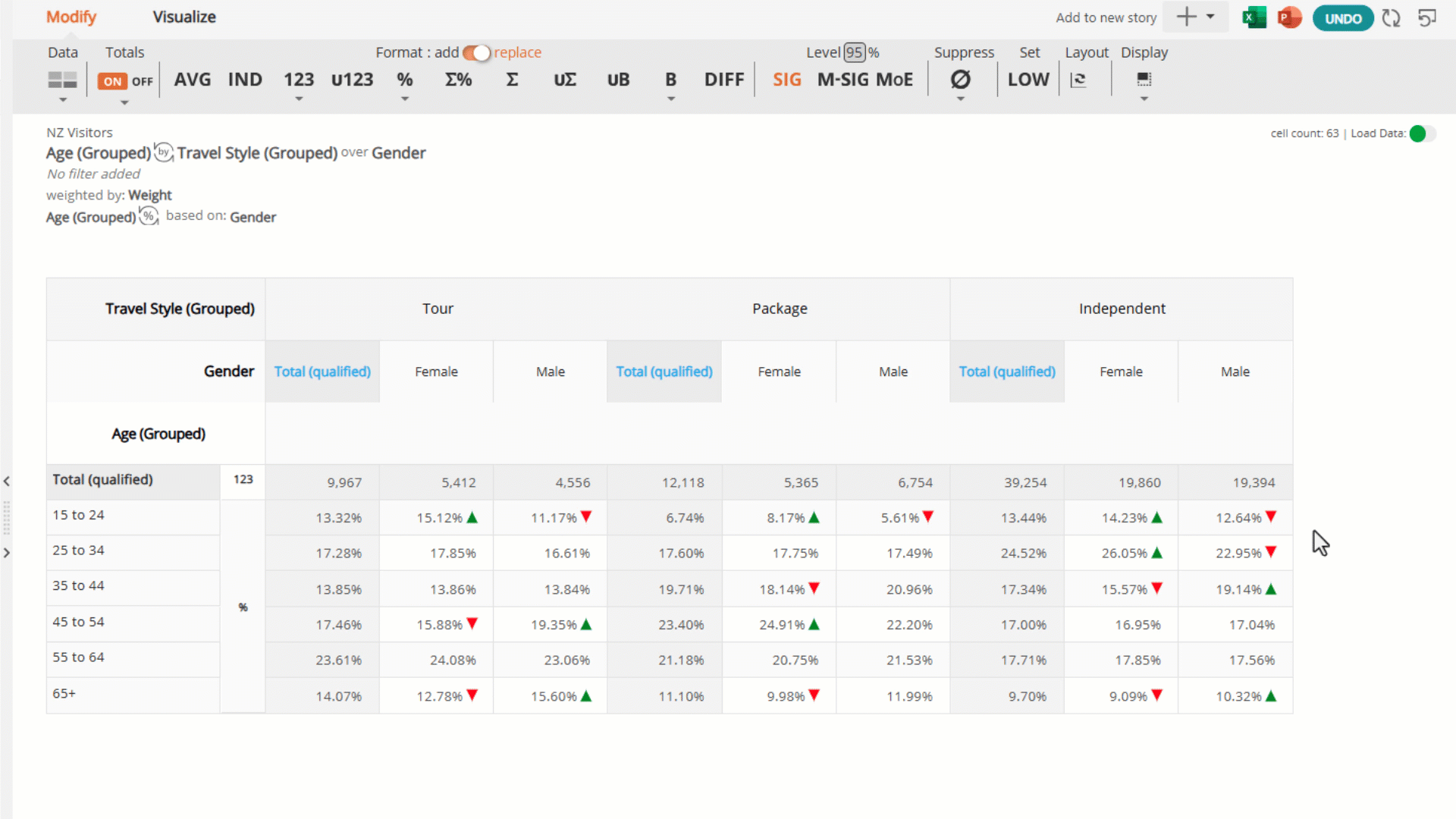The image size is (1456, 819).
Task: Switch Totals to OFF
Action: [x=142, y=81]
